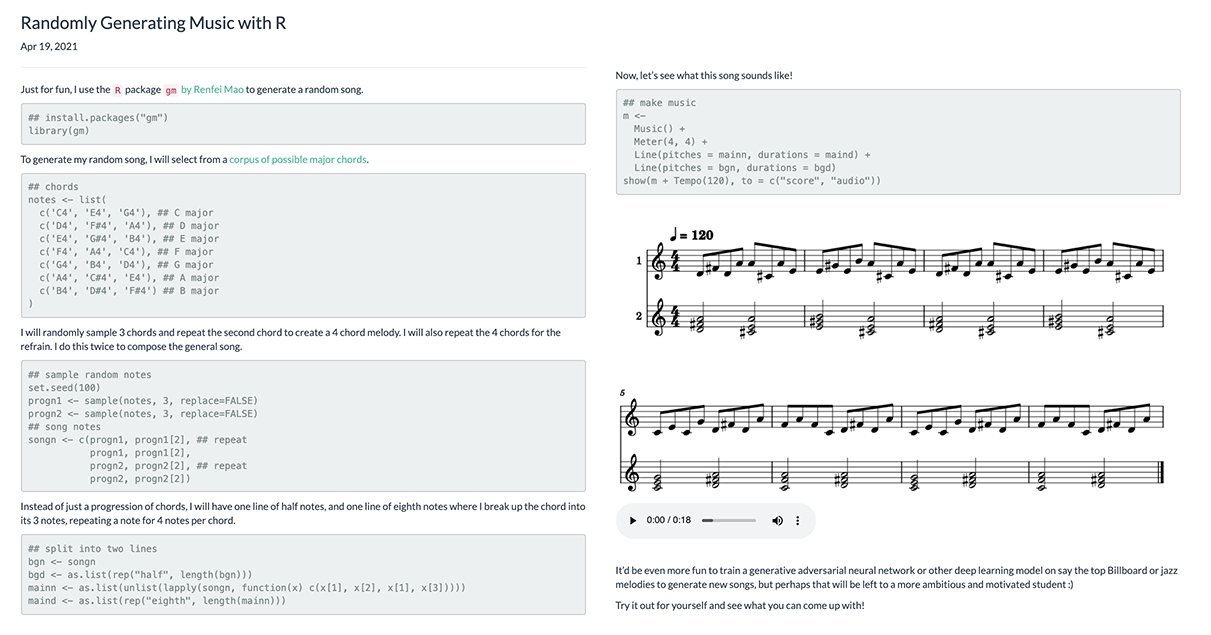Click the 'progn2 <- sample(...)' code line
The image size is (1211, 635).
(143, 413)
